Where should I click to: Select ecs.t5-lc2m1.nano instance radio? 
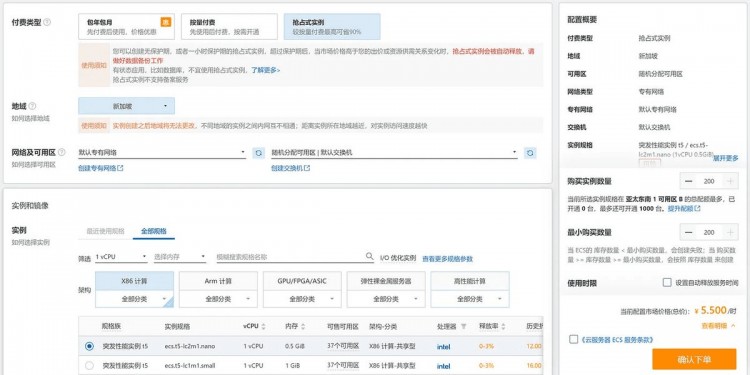point(89,346)
